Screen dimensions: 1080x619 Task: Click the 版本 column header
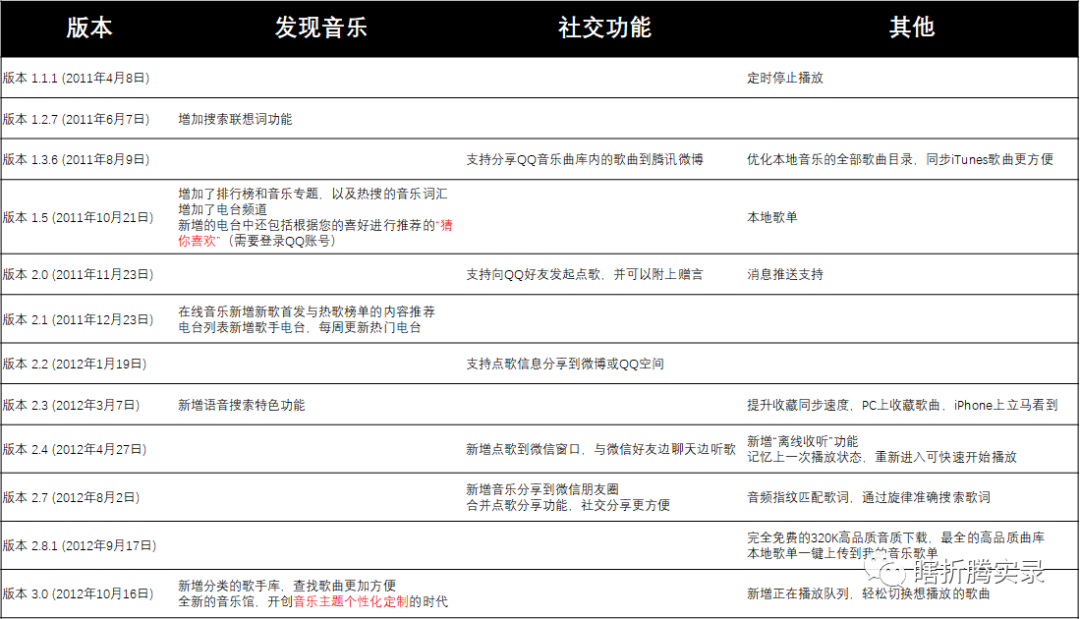point(89,28)
